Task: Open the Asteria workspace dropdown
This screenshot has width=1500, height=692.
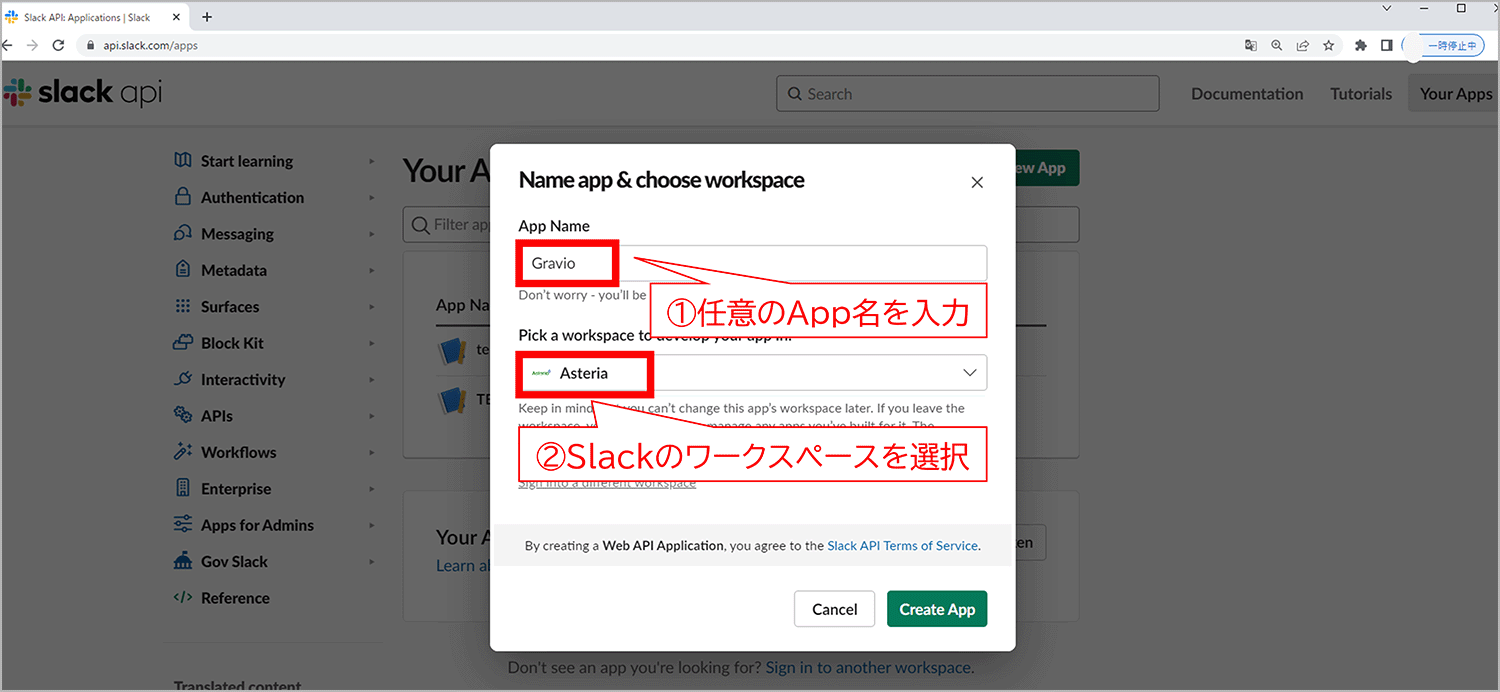Action: 752,372
